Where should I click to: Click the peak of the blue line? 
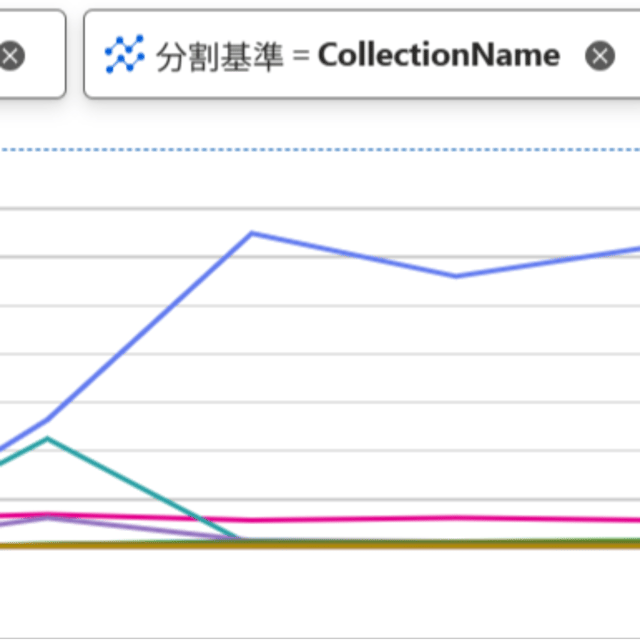tap(253, 234)
